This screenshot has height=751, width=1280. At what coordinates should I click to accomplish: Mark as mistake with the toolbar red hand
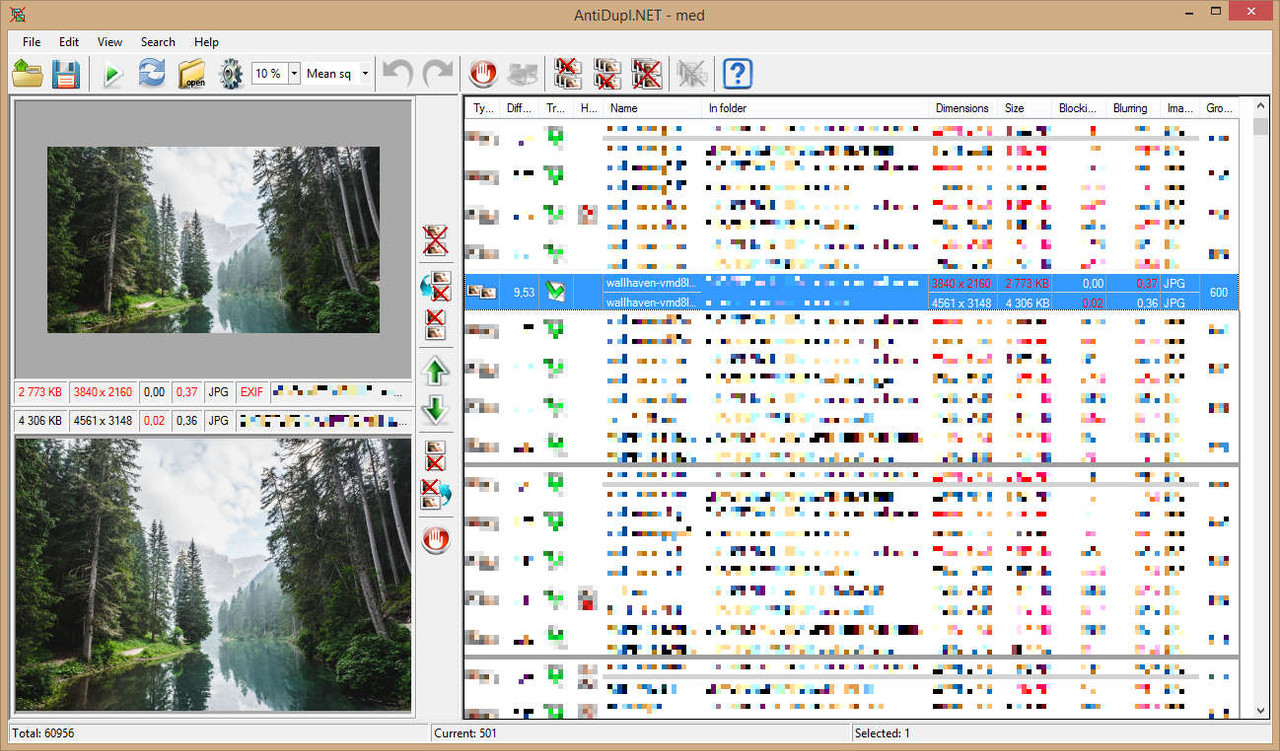[484, 74]
